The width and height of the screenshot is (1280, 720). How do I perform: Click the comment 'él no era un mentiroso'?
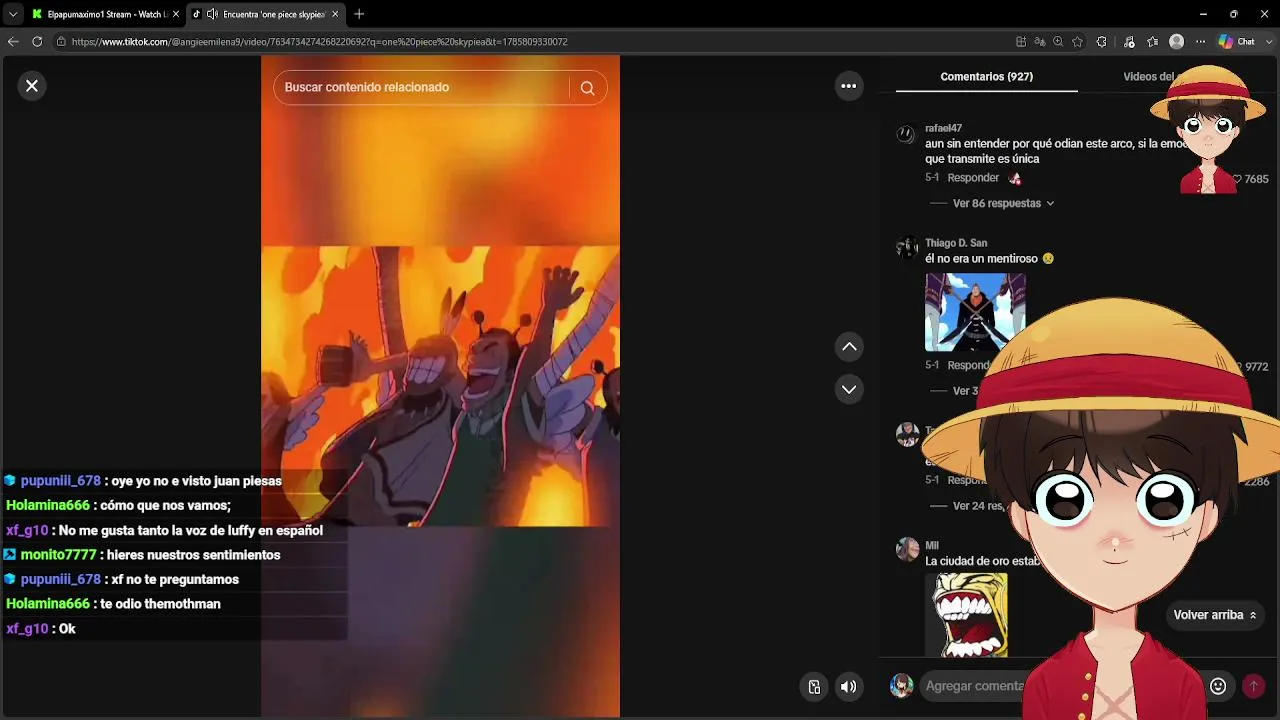click(983, 259)
